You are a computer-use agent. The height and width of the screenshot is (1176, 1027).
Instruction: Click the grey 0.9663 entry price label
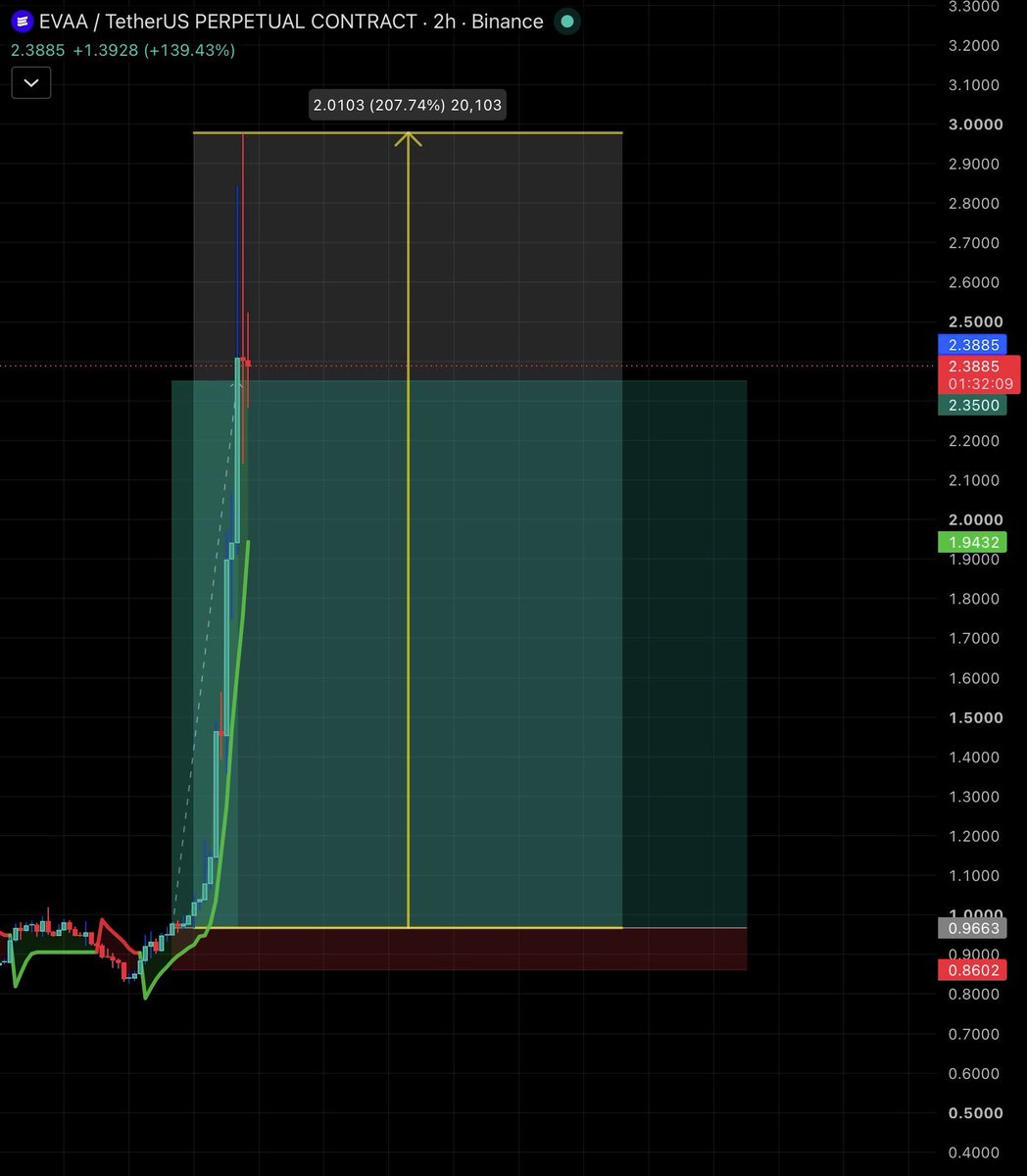pyautogui.click(x=972, y=928)
